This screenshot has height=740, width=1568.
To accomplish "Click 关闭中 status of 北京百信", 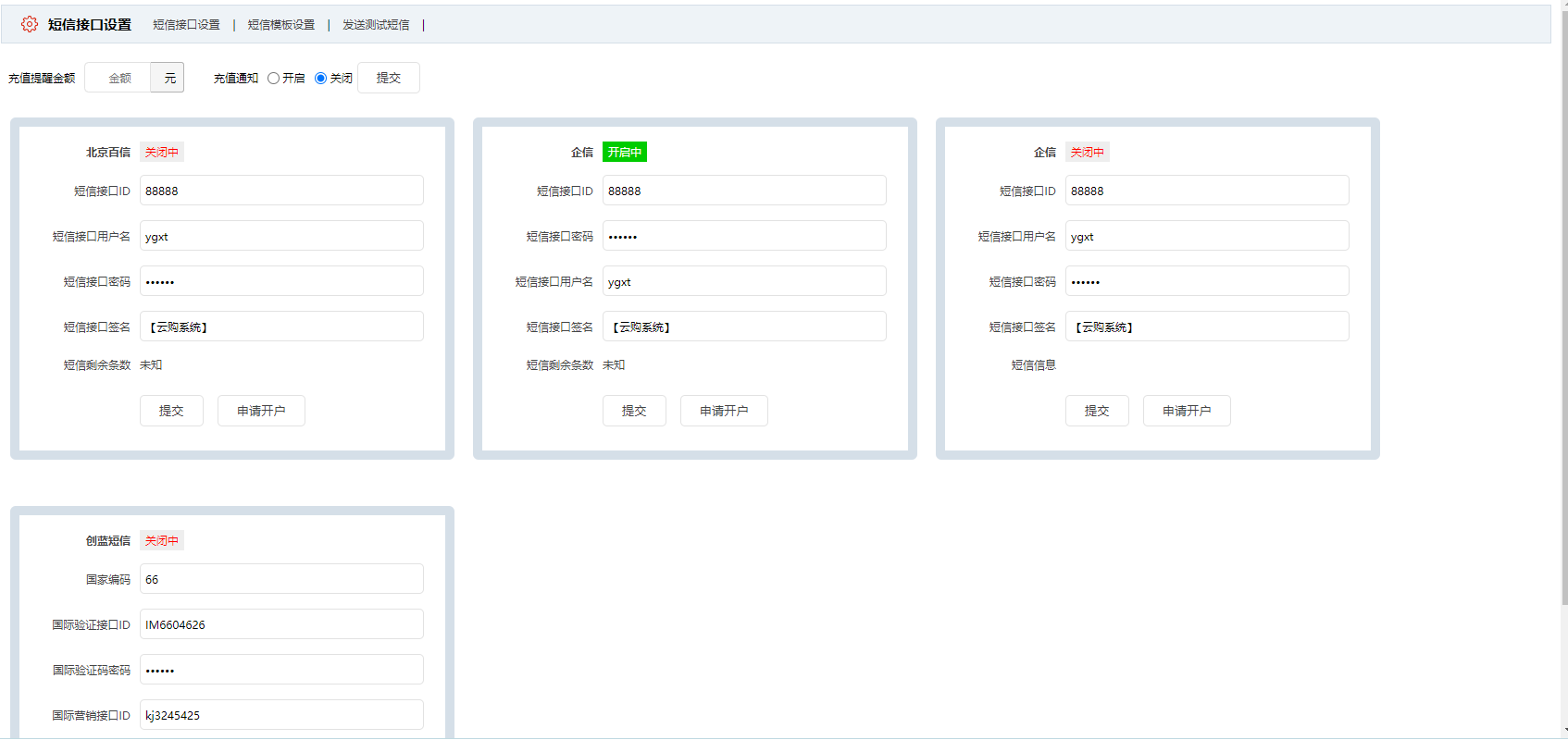I will coord(162,153).
